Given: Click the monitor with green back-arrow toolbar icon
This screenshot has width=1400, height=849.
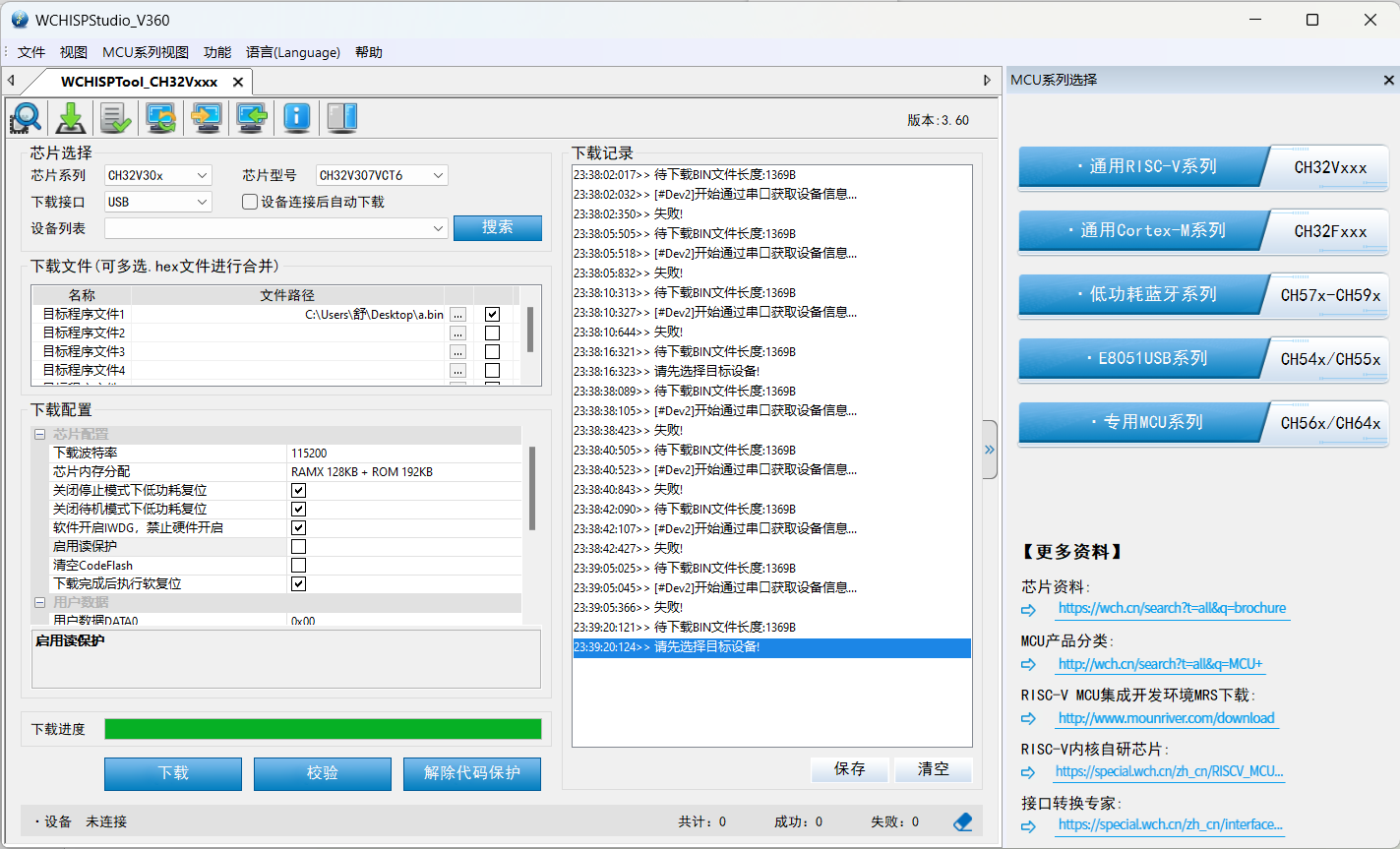Looking at the screenshot, I should (251, 117).
